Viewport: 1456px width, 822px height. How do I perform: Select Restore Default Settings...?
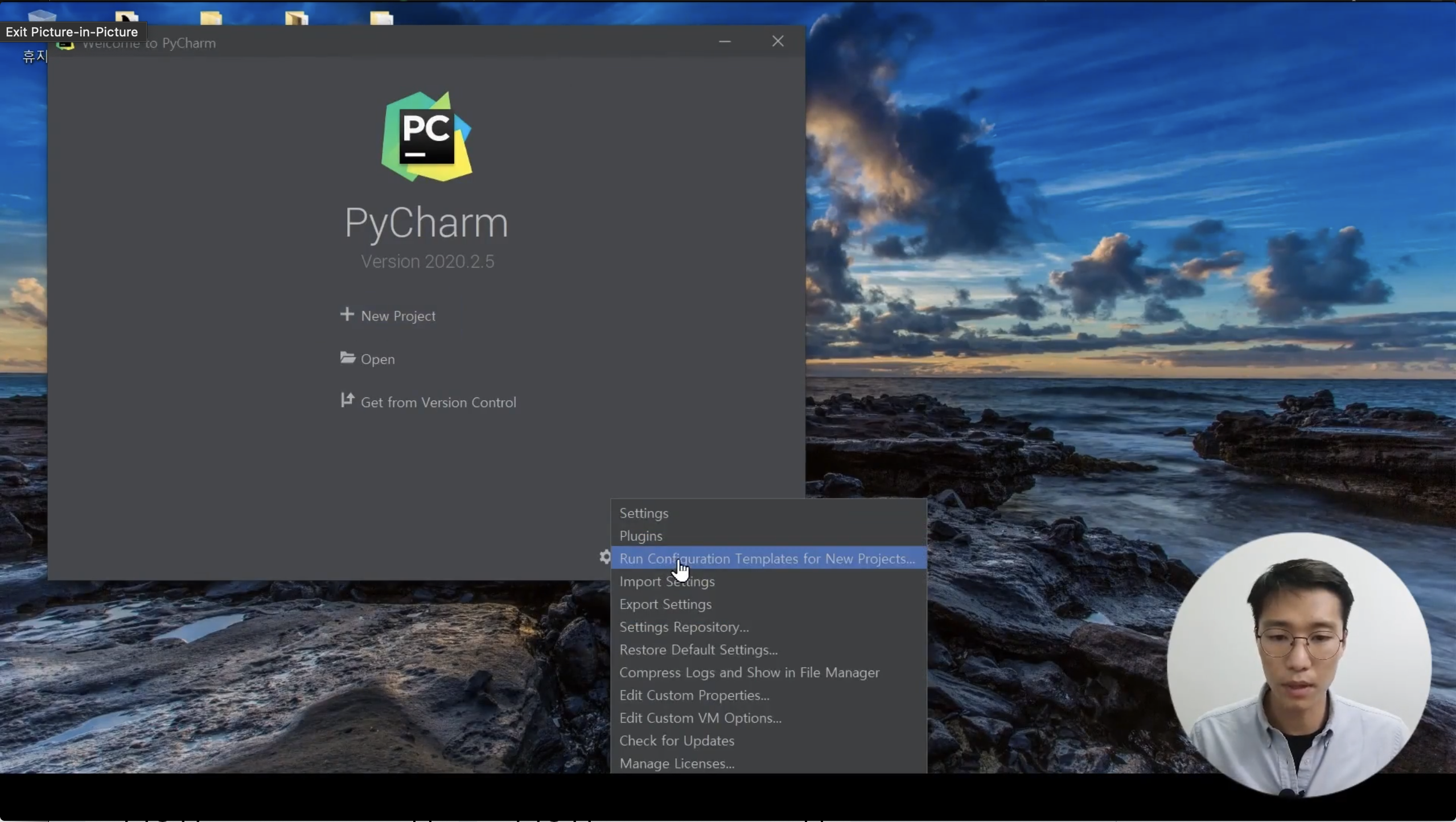768,650
